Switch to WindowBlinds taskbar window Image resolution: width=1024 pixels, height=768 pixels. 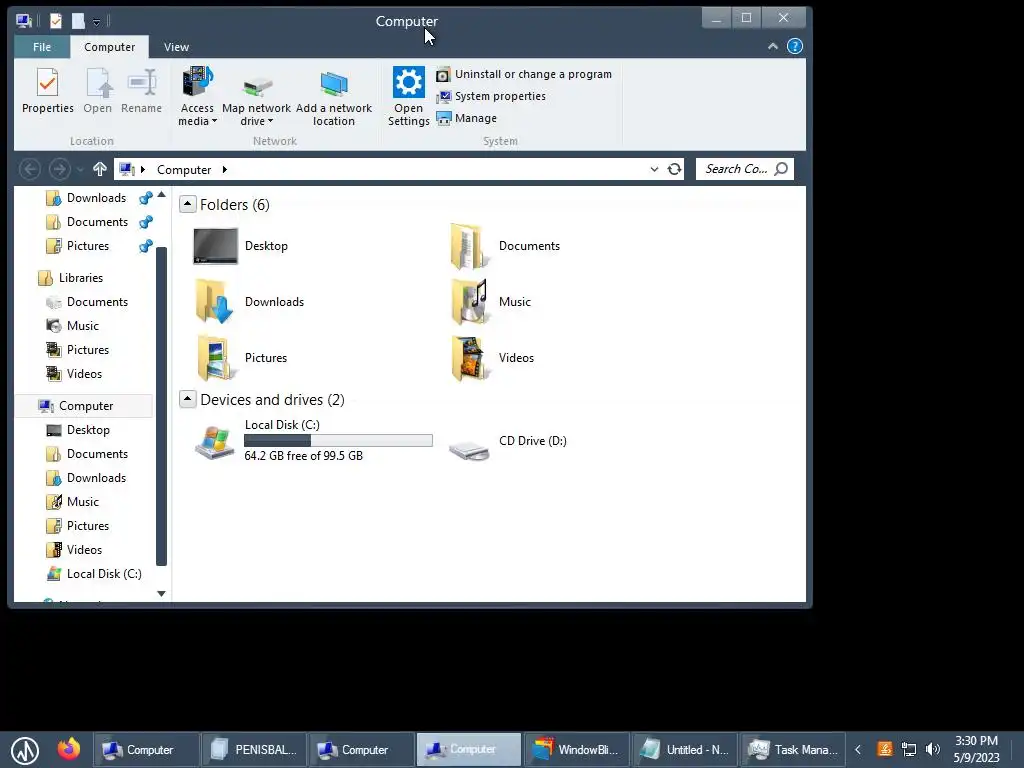point(575,750)
